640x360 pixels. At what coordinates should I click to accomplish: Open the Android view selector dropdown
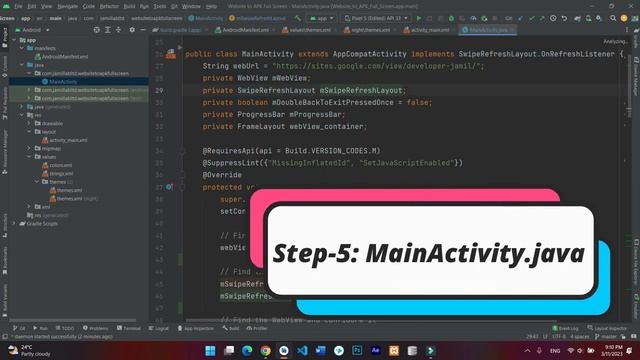[32, 30]
